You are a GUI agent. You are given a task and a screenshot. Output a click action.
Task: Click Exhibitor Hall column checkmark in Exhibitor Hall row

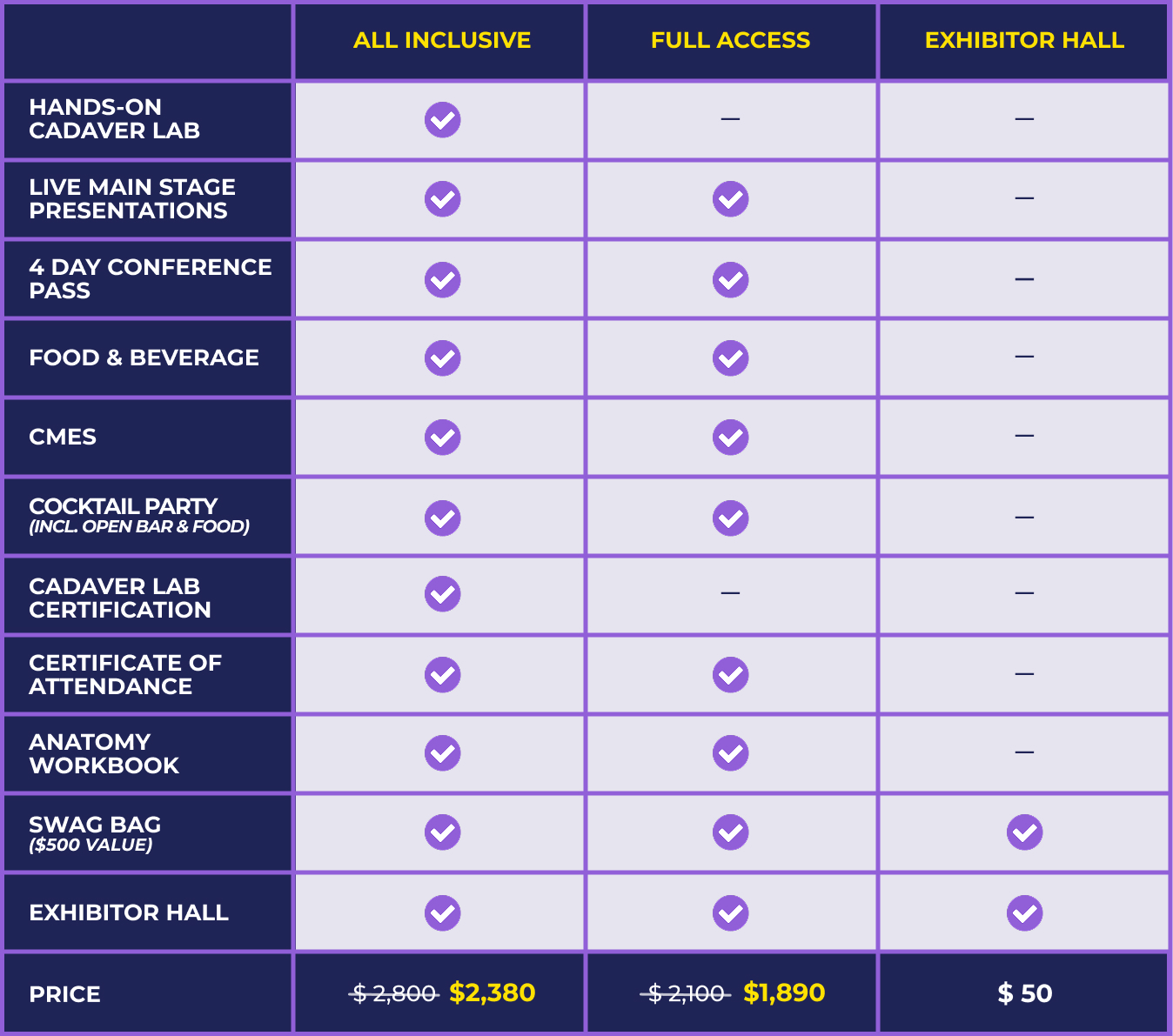[1025, 913]
